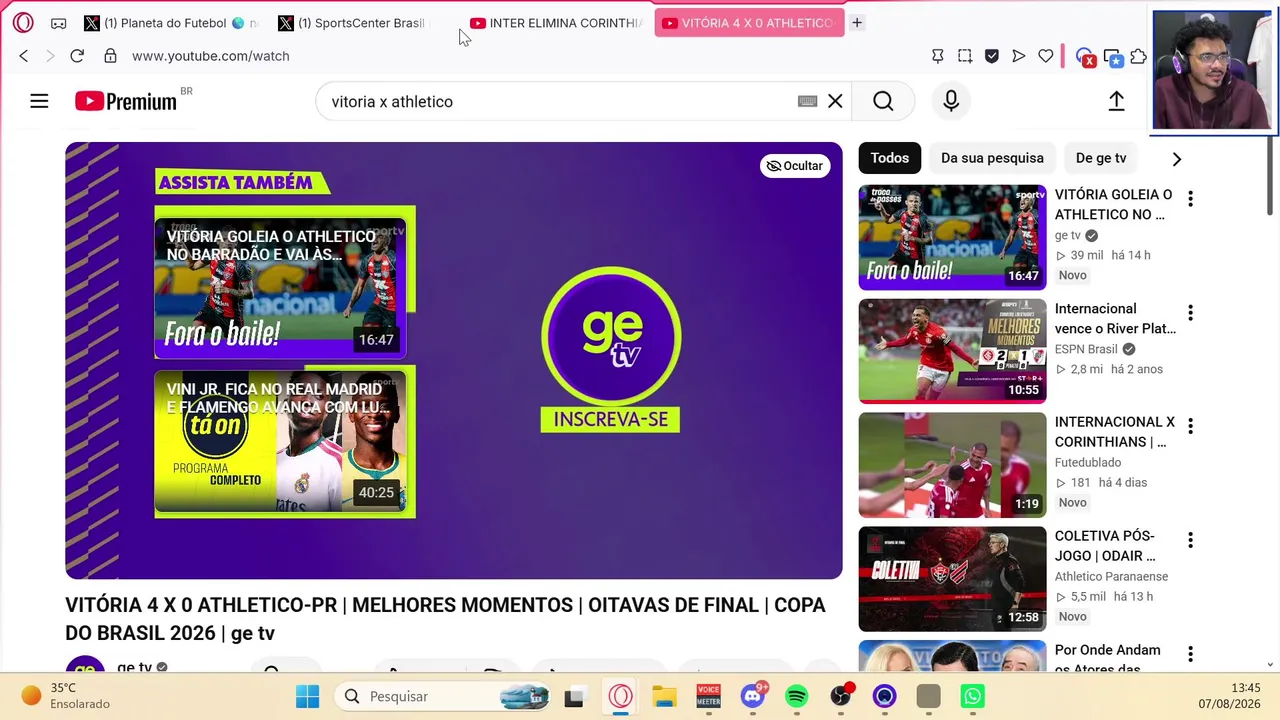Open the taskbar clock showing 13:45
This screenshot has width=1280, height=720.
tap(1230, 696)
